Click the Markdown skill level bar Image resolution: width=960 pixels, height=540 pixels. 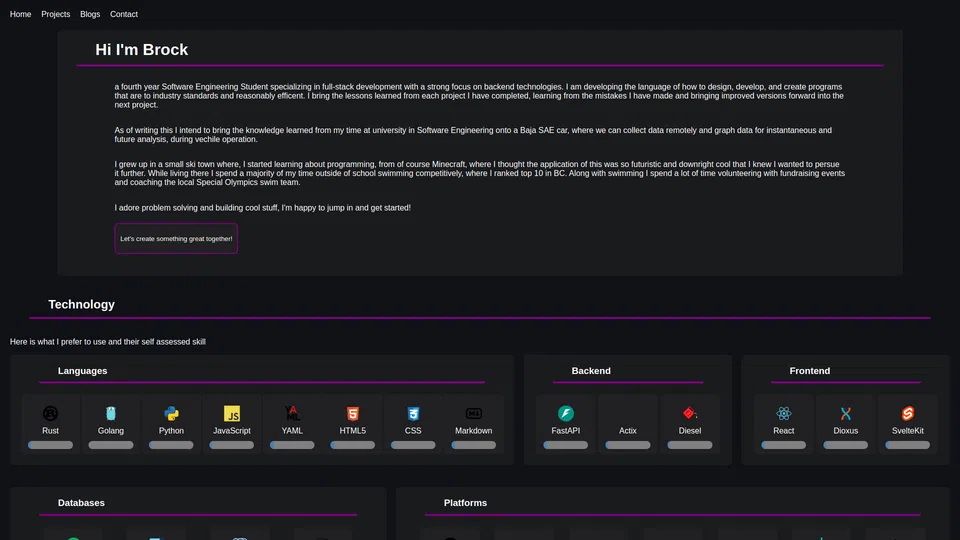pos(473,445)
